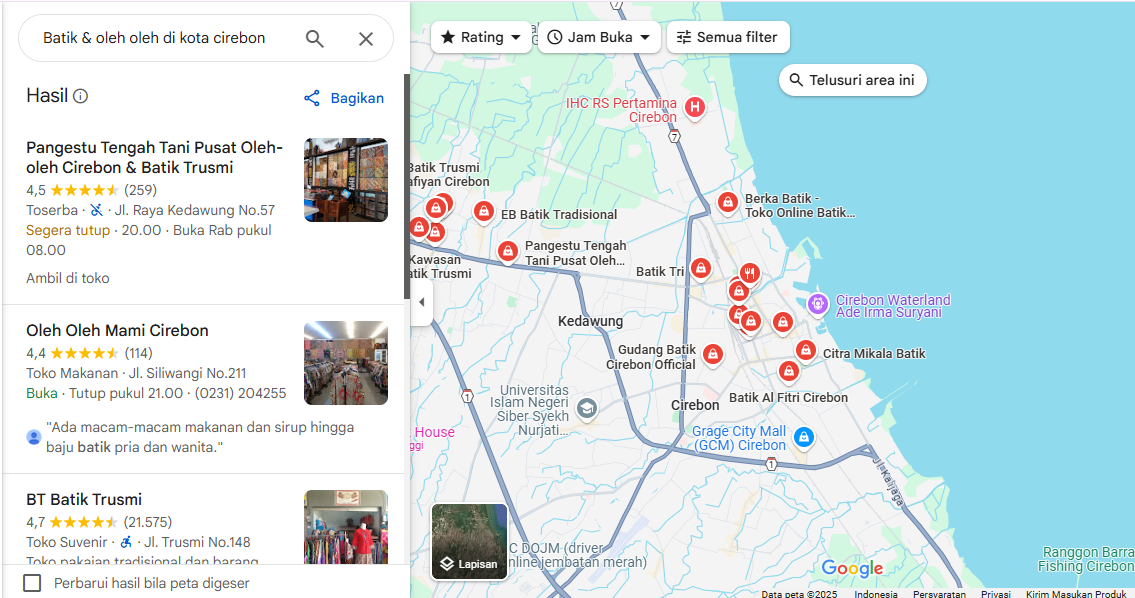Open Oleh Oleh Mami Cirebon photo
Image resolution: width=1135 pixels, height=598 pixels.
point(346,363)
